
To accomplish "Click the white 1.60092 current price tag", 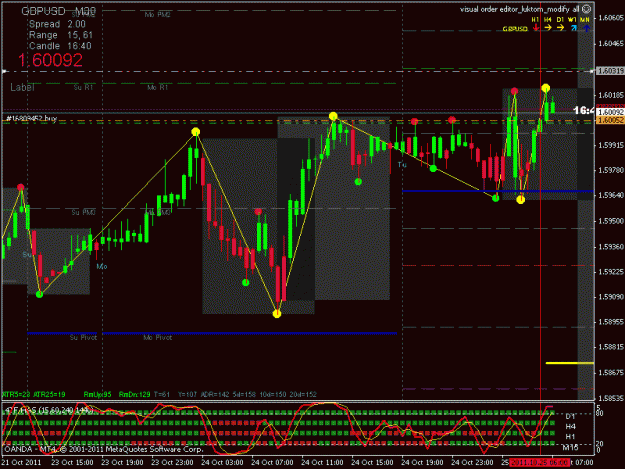I will pos(610,112).
